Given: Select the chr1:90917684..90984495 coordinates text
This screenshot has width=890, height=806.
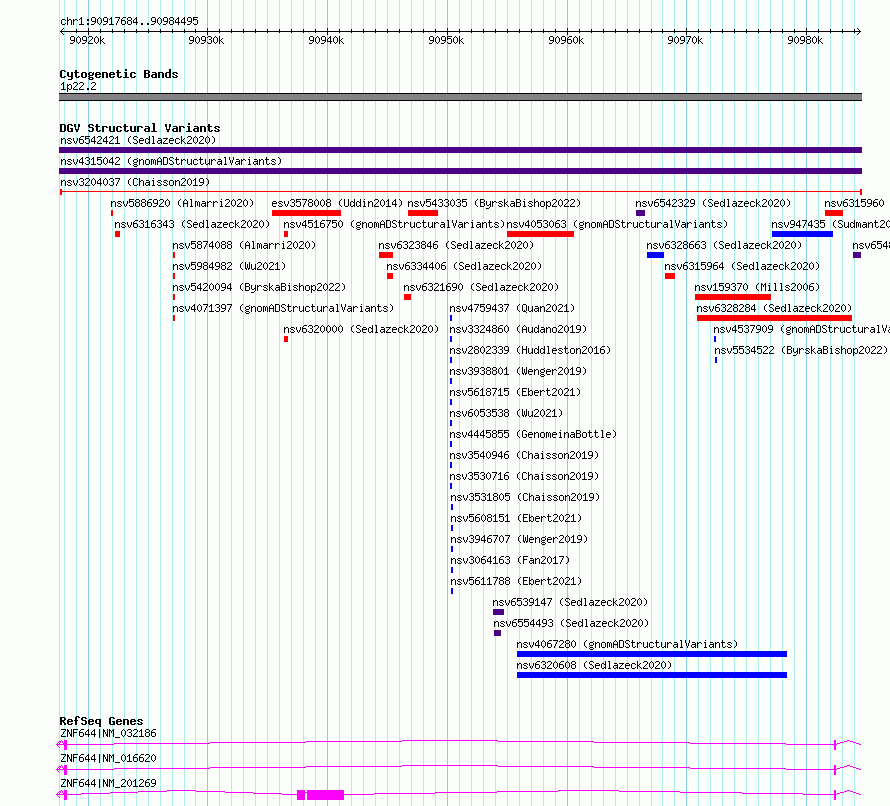Looking at the screenshot, I should tap(129, 22).
